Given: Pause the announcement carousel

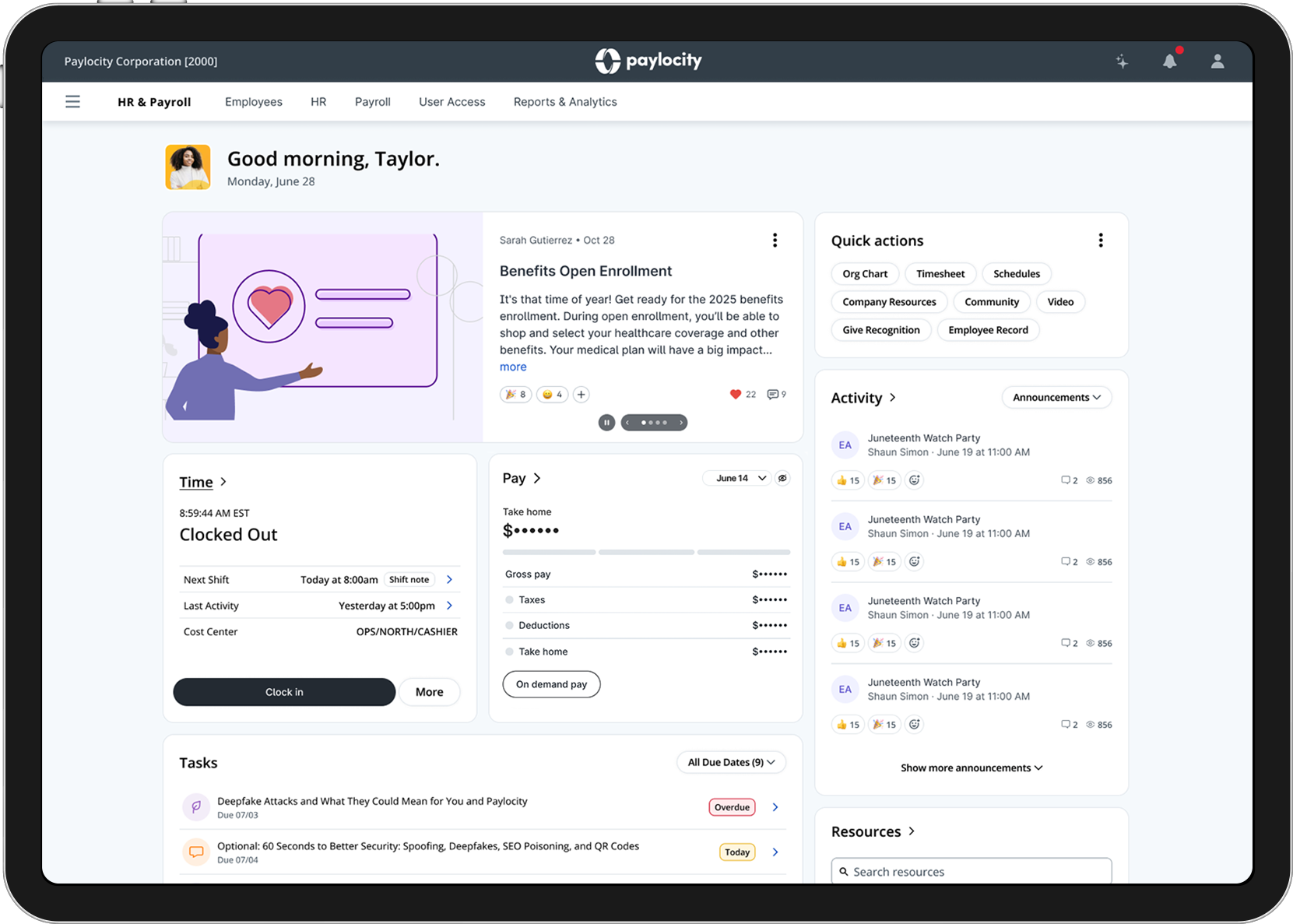Looking at the screenshot, I should 606,423.
